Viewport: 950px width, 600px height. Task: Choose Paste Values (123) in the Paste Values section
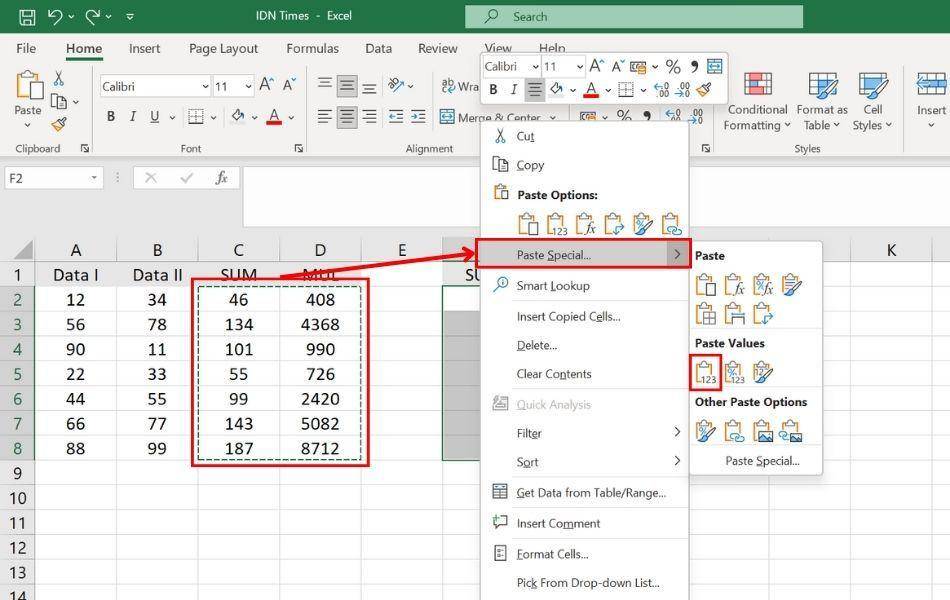[x=705, y=373]
